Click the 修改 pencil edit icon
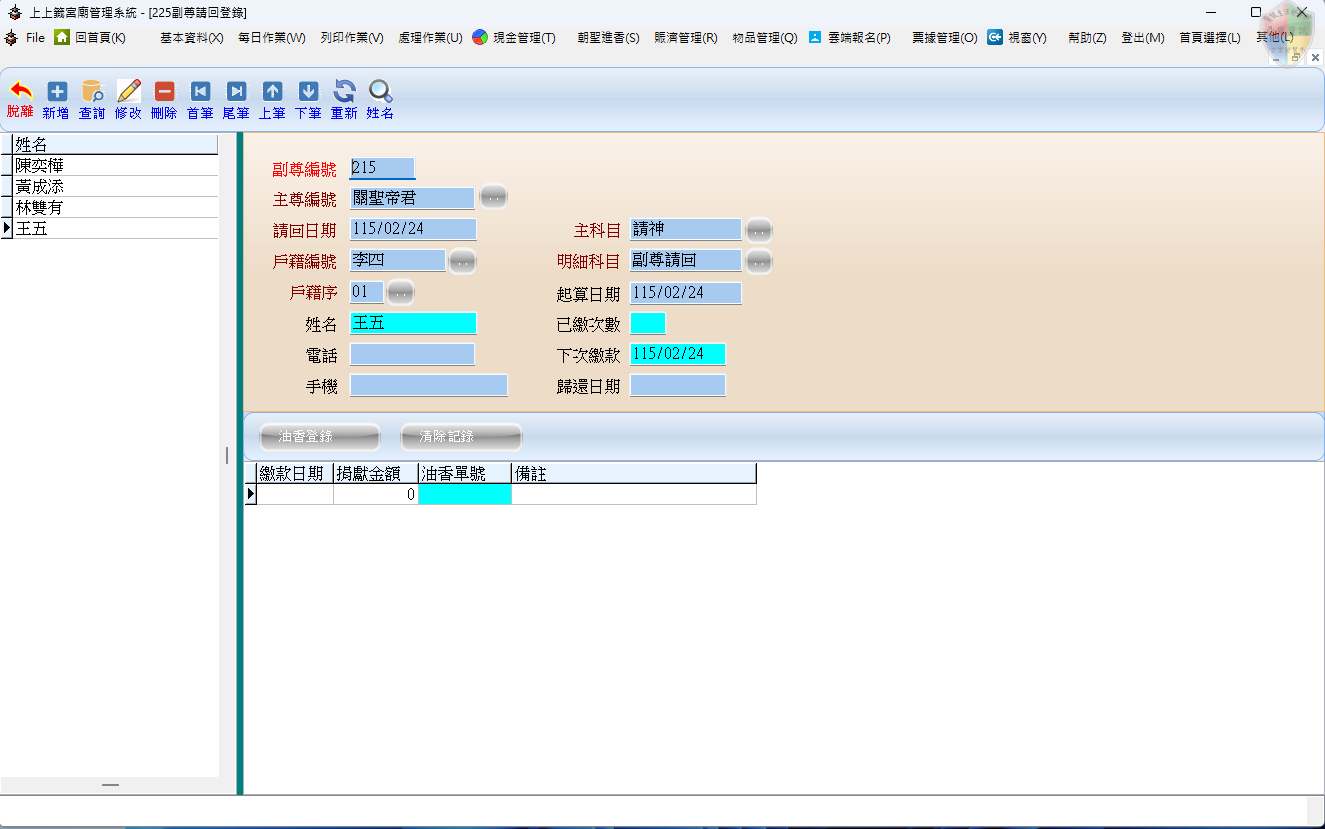 click(x=128, y=92)
